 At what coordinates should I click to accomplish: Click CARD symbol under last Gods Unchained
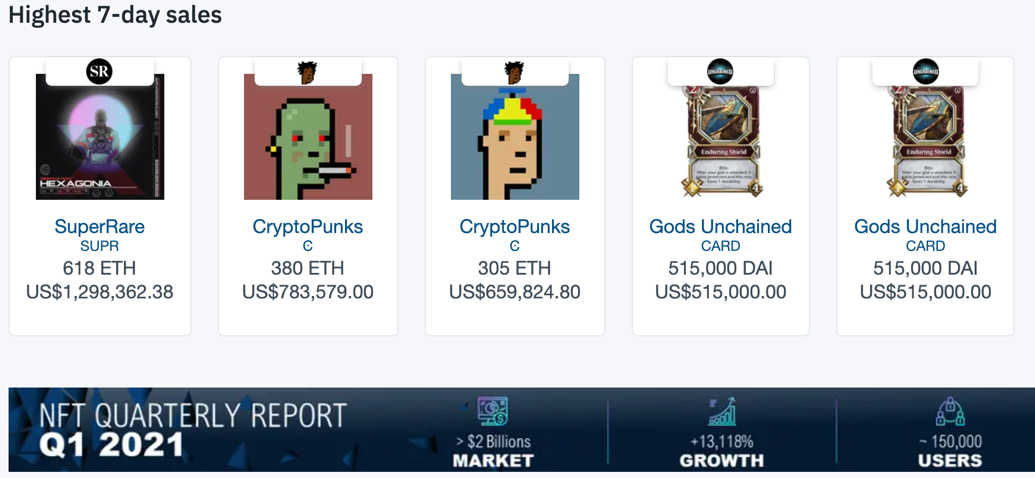(925, 246)
